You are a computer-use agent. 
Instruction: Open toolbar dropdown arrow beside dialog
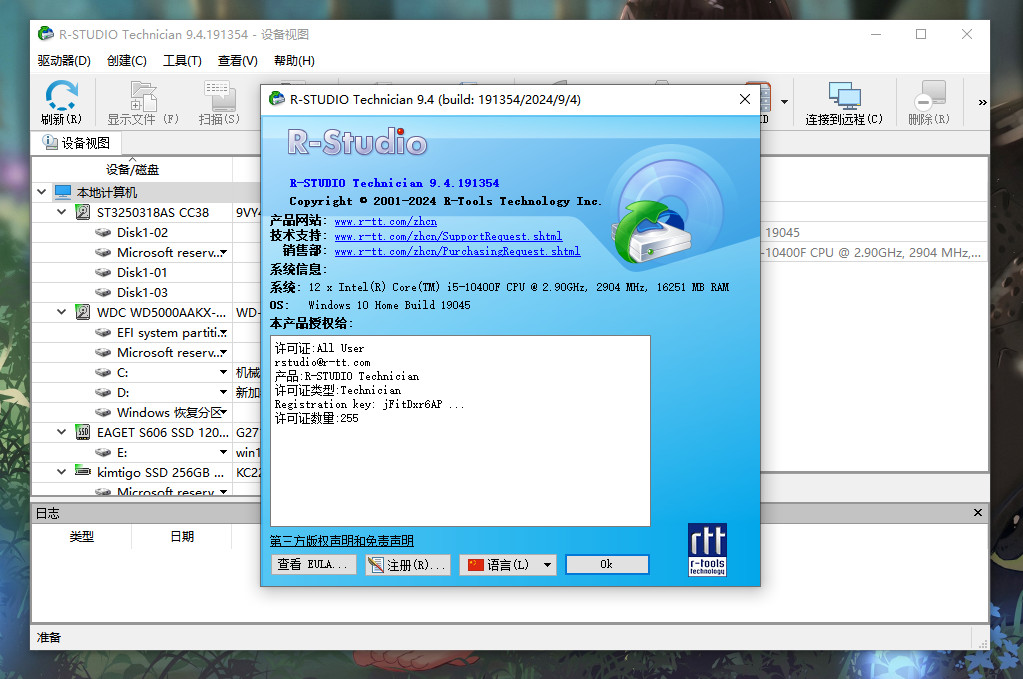[784, 102]
